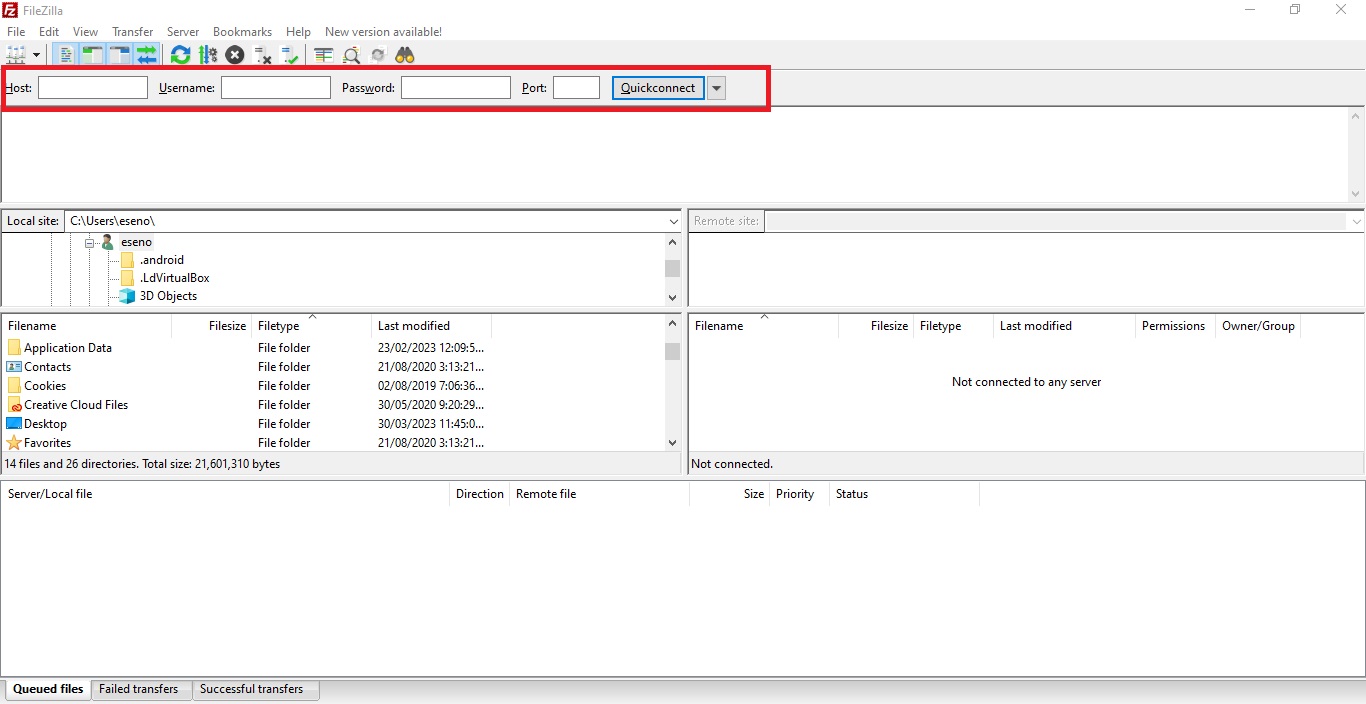Image resolution: width=1366 pixels, height=704 pixels.
Task: Select the Creative Cloud Files folder row
Action: pos(333,405)
